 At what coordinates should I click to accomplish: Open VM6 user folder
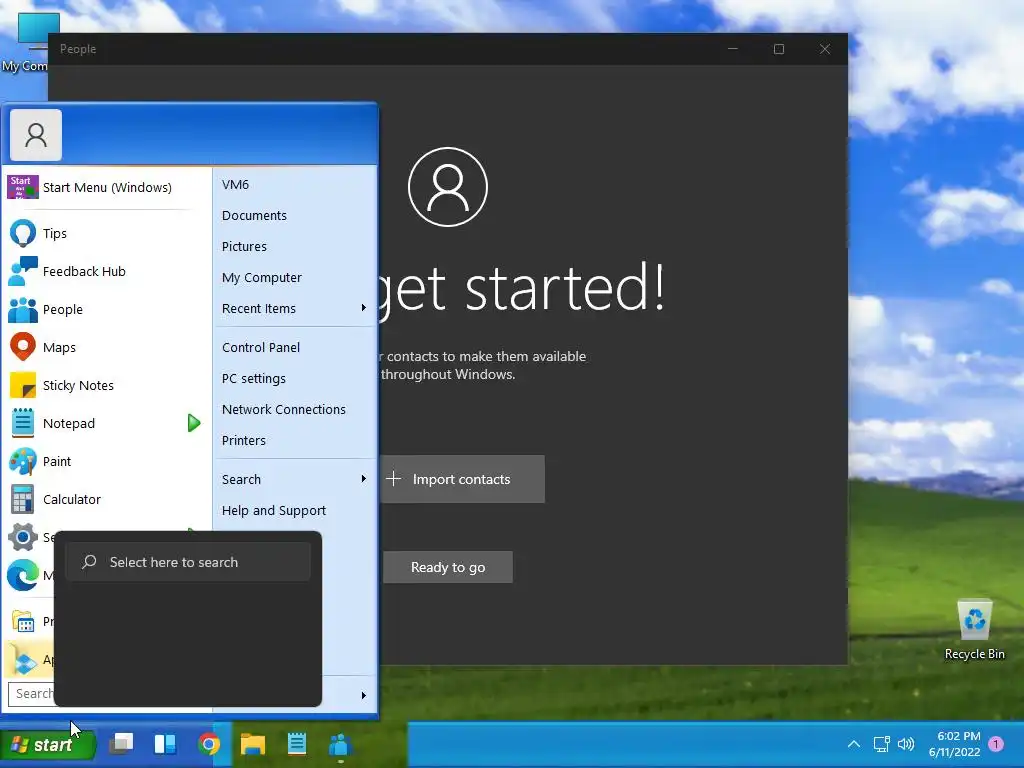[x=295, y=185]
